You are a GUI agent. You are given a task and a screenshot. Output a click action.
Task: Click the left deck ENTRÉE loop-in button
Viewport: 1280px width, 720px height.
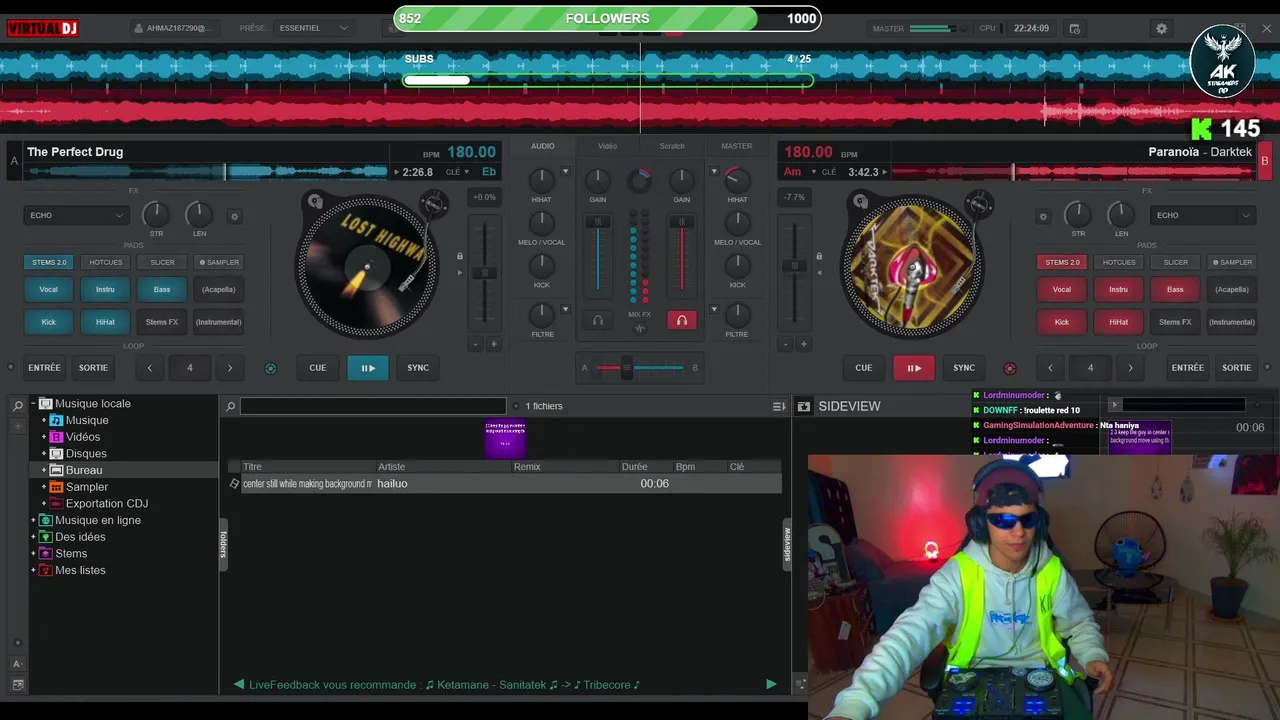click(x=44, y=368)
